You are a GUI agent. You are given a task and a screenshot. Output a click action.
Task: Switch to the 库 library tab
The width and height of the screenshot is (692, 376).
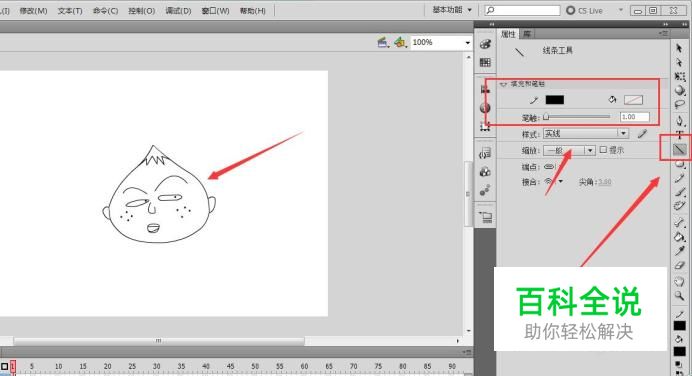(x=527, y=34)
